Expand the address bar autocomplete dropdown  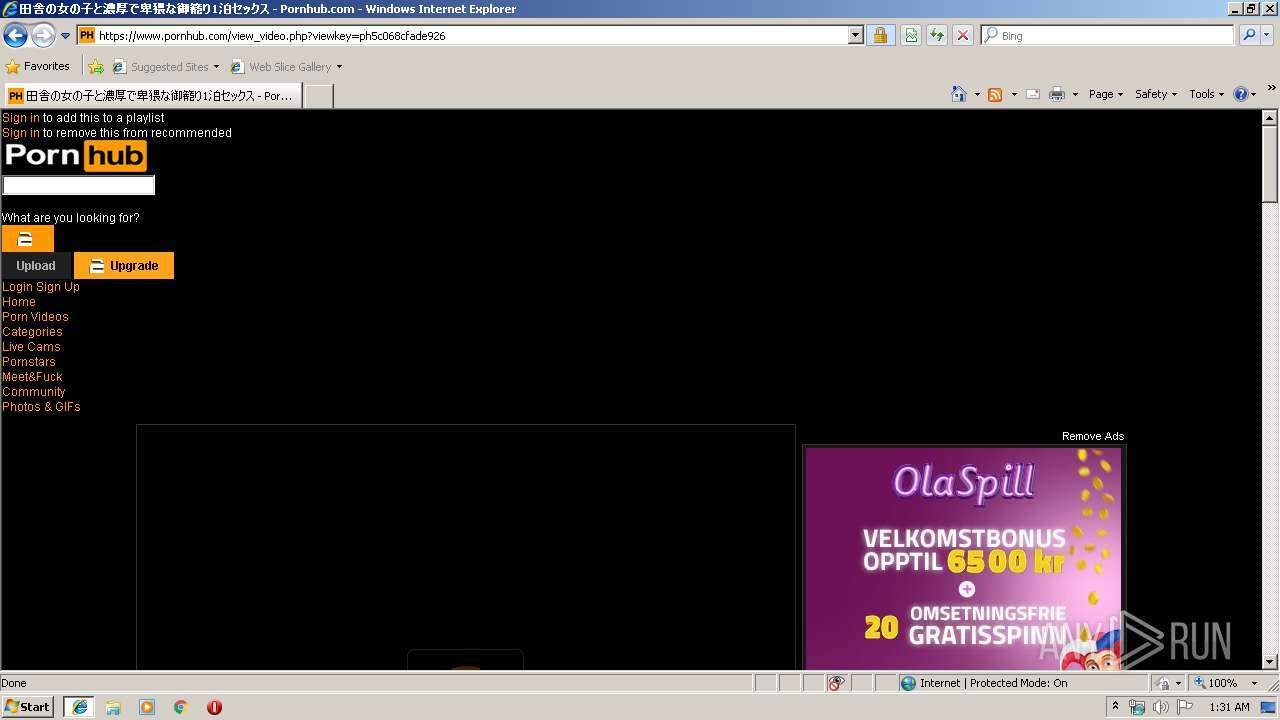pyautogui.click(x=856, y=35)
